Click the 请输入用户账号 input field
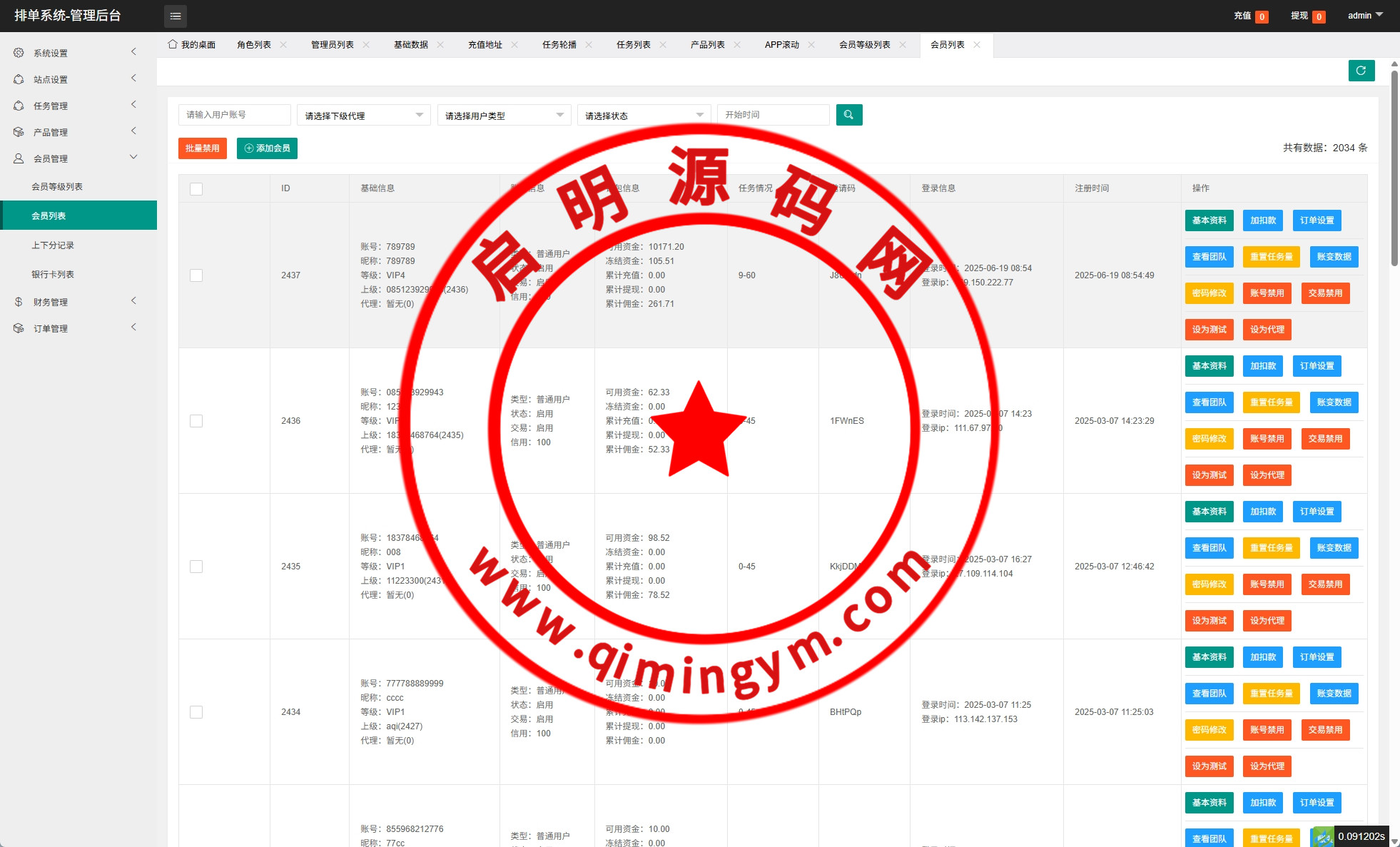This screenshot has width=1400, height=847. 234,115
